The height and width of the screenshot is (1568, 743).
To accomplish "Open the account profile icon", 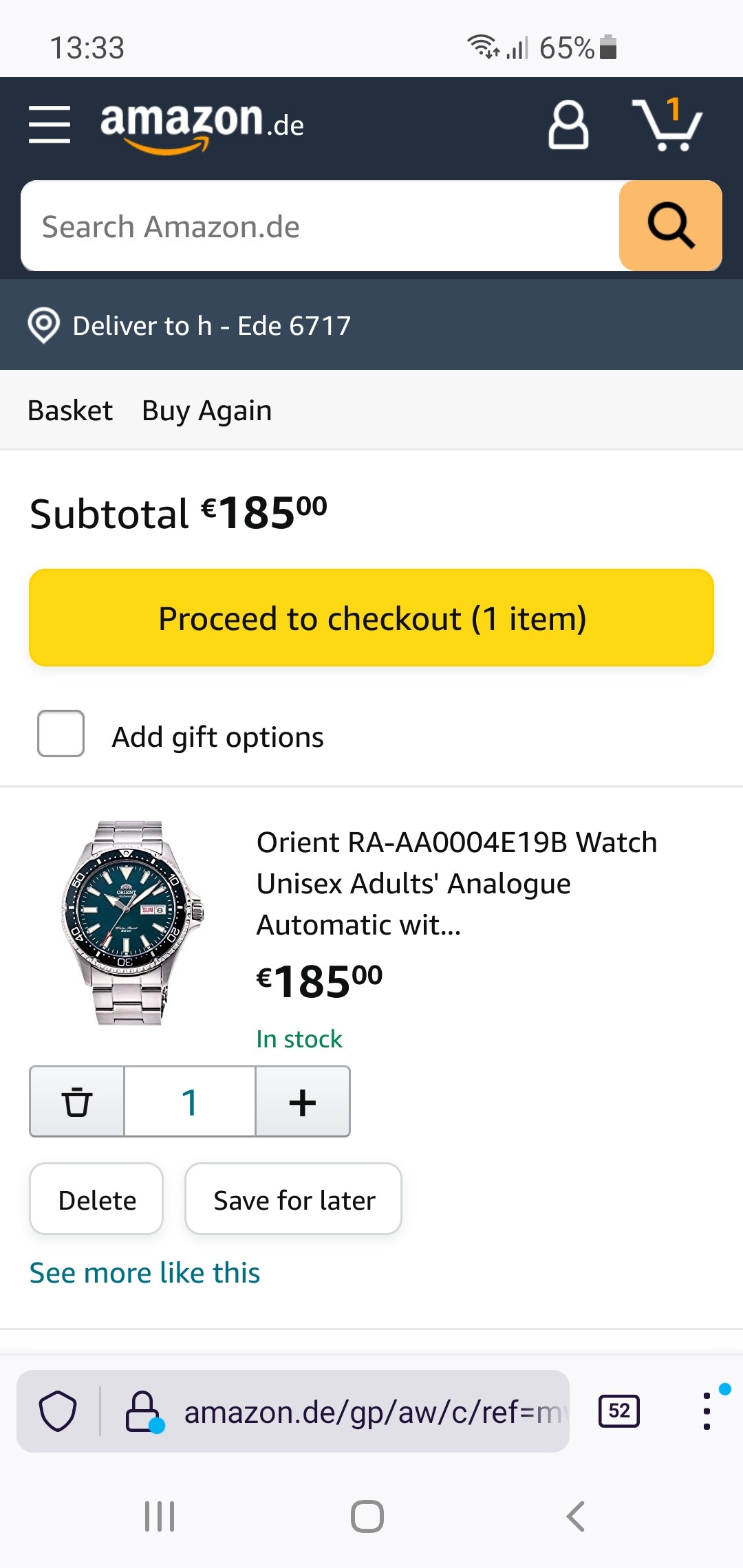I will click(x=568, y=125).
